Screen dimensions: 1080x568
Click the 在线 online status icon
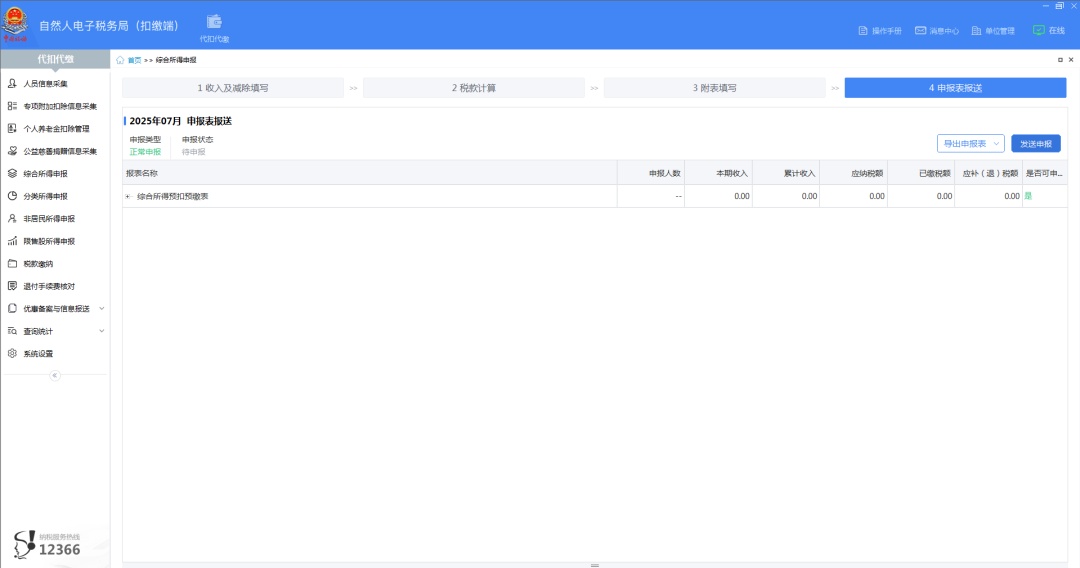pyautogui.click(x=1038, y=31)
